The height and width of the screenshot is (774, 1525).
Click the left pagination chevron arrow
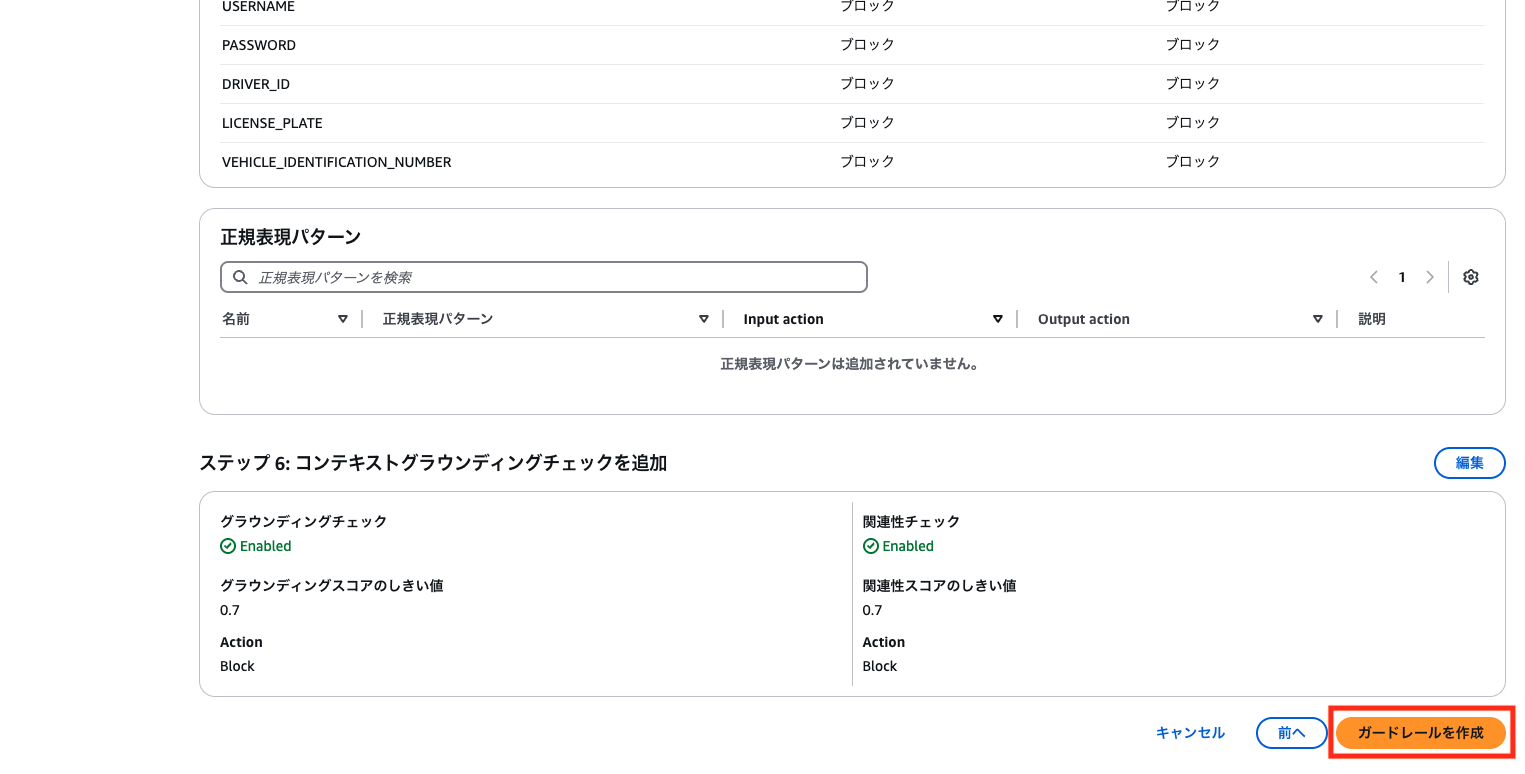tap(1373, 277)
